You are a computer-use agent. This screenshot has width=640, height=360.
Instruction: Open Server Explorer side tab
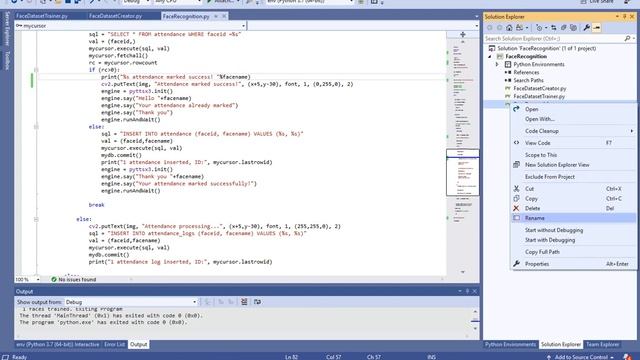click(x=7, y=29)
